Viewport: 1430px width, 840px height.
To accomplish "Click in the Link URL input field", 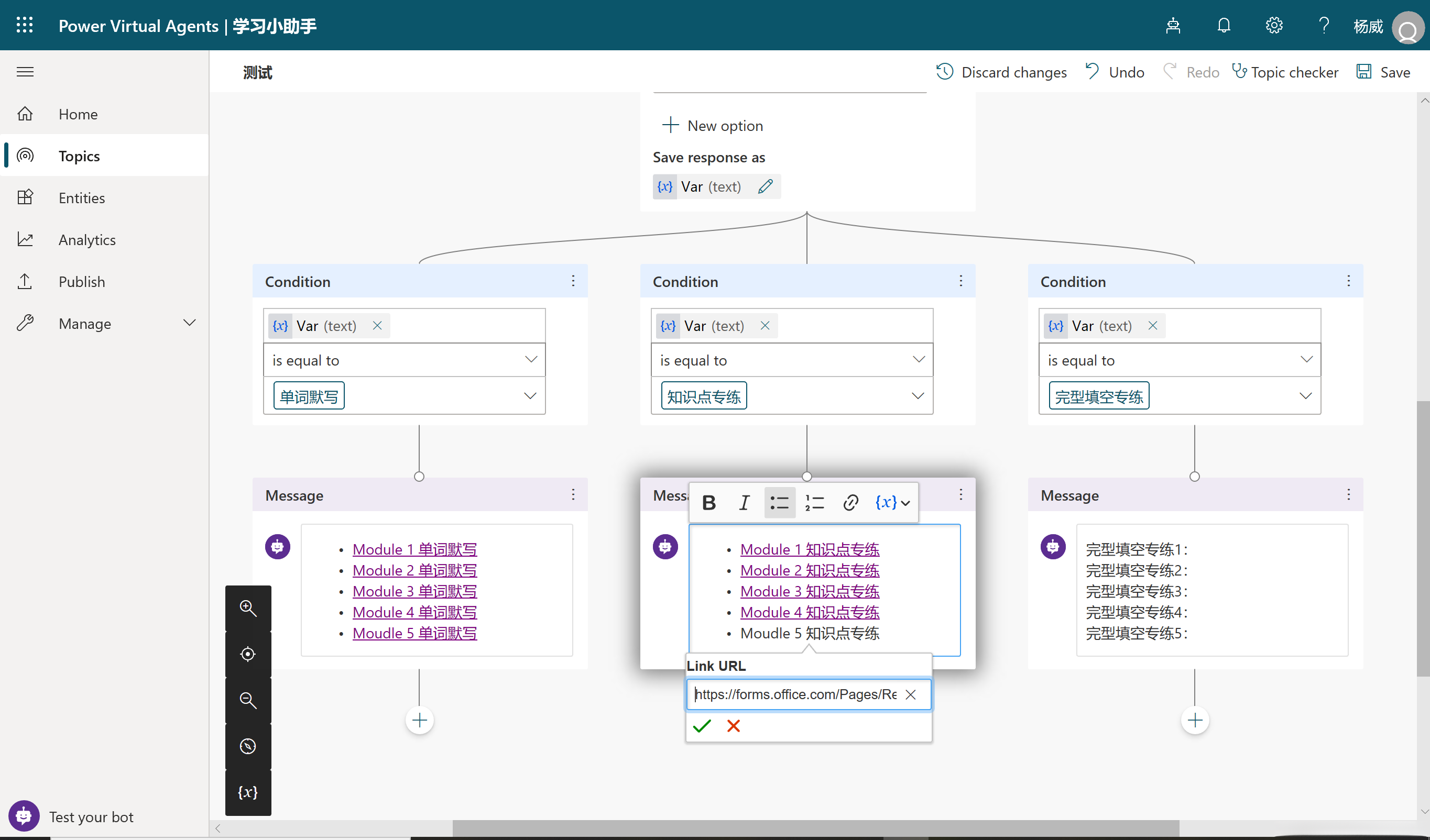I will (794, 695).
